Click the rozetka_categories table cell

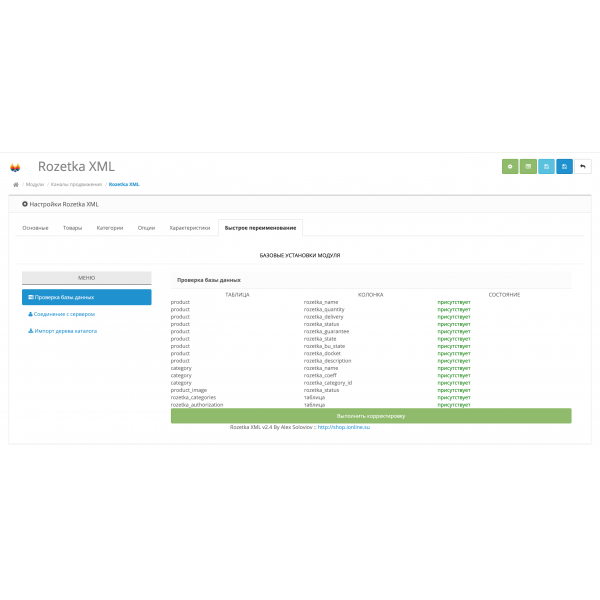(193, 397)
